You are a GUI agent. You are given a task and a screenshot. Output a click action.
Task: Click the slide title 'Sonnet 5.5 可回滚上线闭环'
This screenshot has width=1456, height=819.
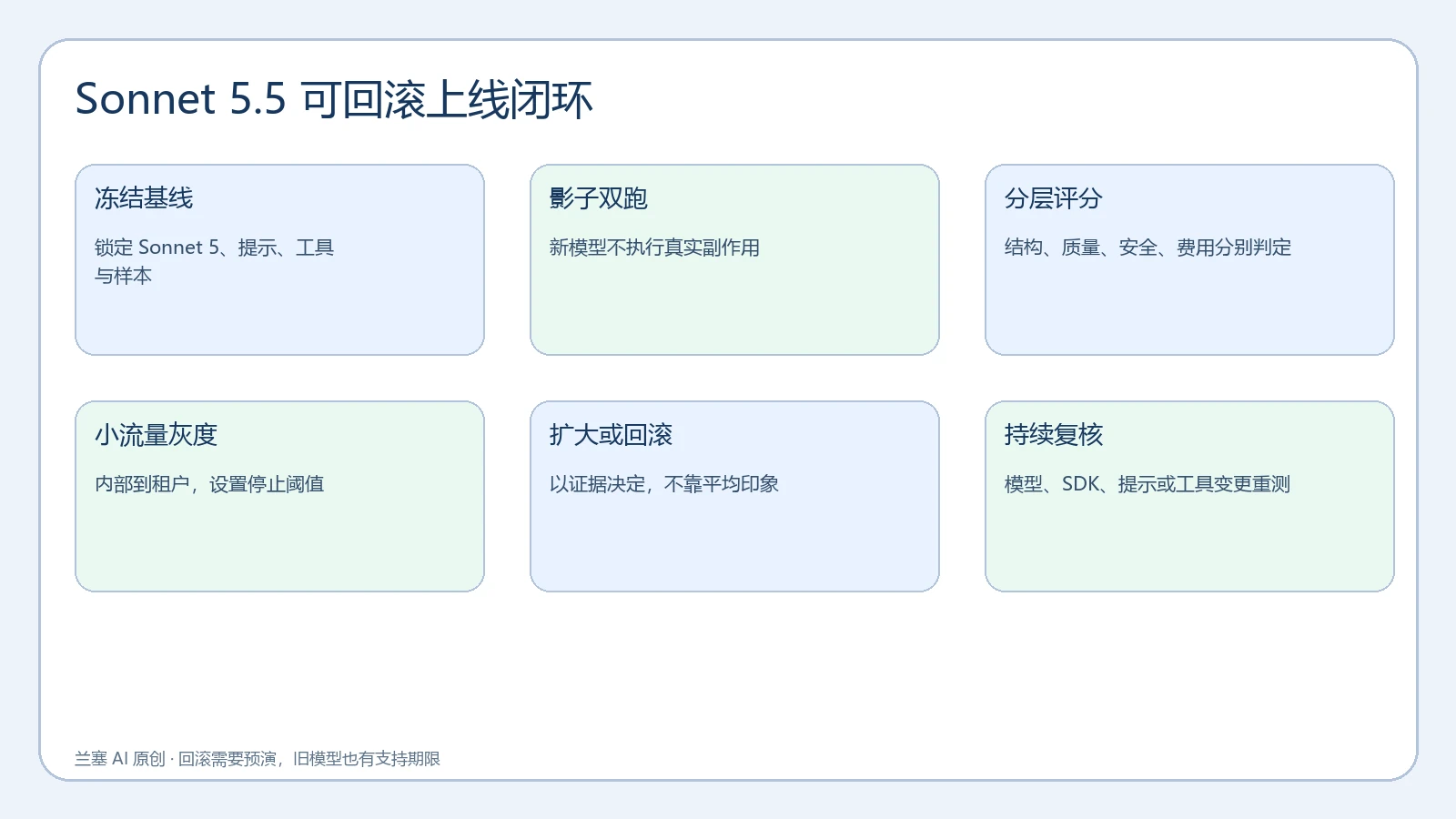[x=334, y=99]
